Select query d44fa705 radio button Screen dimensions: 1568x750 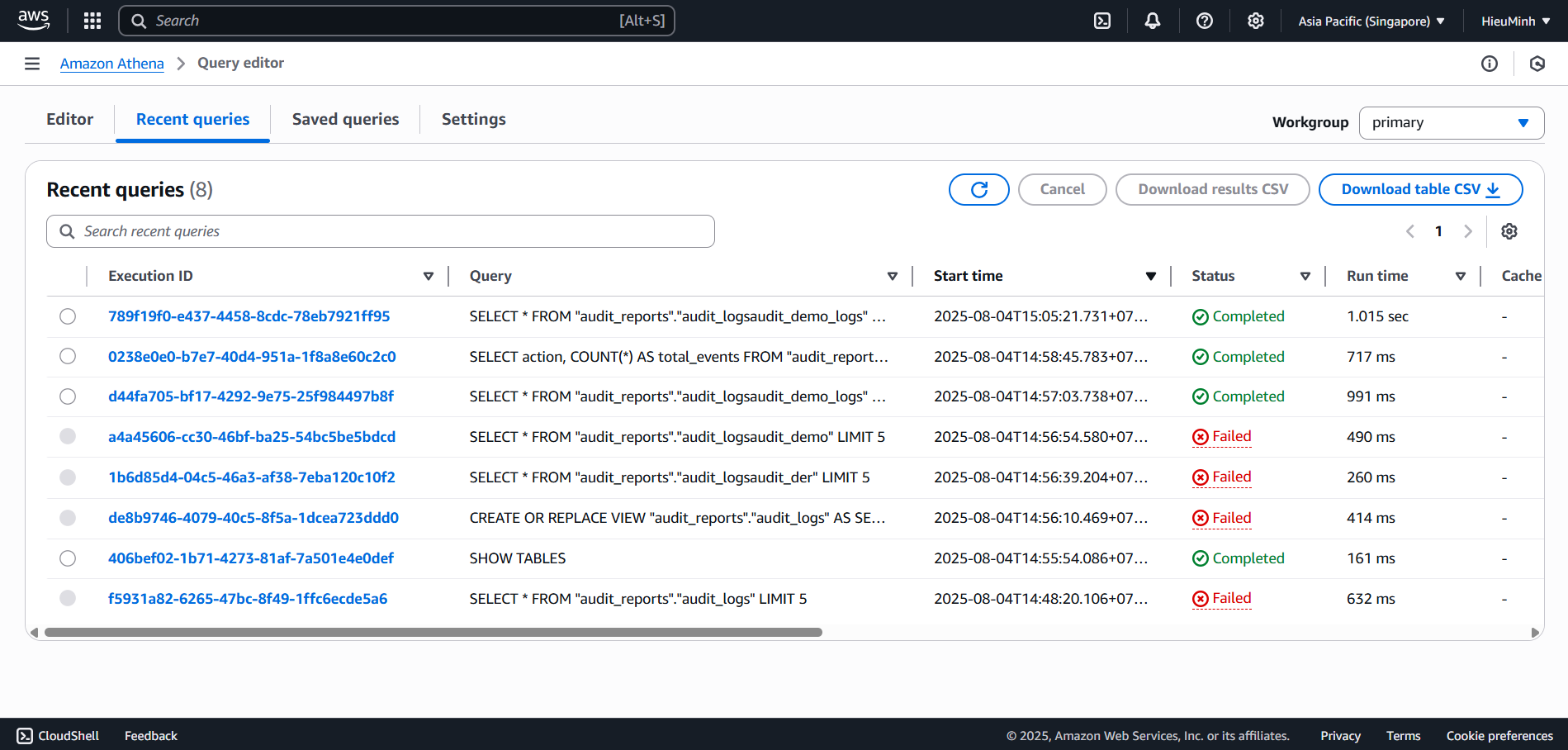68,396
